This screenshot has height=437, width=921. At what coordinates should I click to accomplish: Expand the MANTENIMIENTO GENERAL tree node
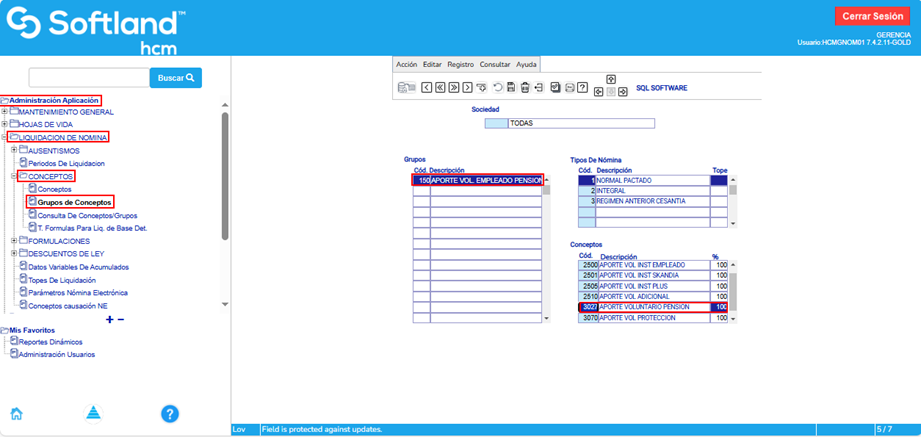[x=5, y=112]
